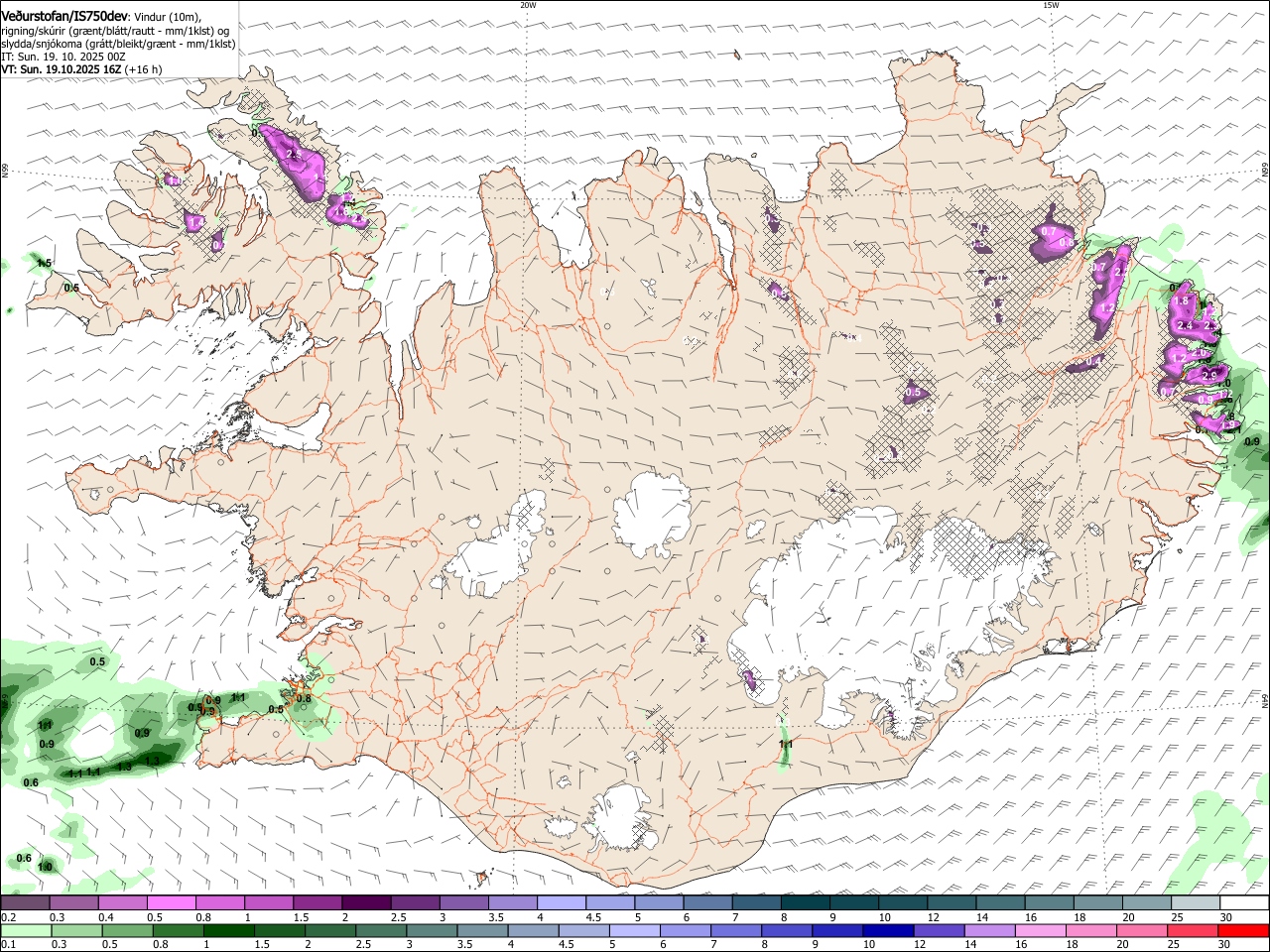This screenshot has width=1270, height=952.
Task: Click the 30 label under lower scale
Action: pos(1225,944)
